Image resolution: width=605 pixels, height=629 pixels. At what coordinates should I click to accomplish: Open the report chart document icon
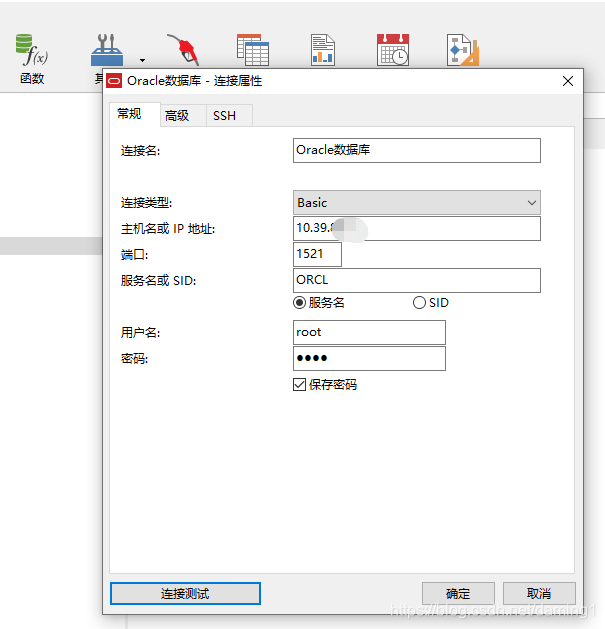(x=323, y=50)
